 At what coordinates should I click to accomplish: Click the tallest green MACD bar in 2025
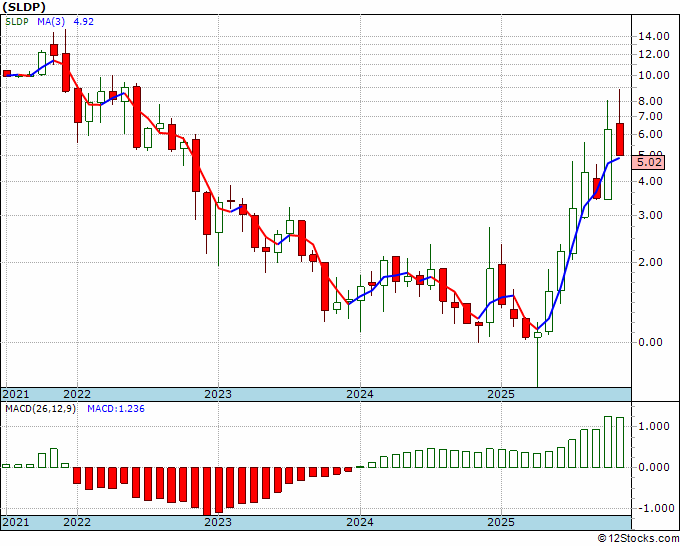click(608, 442)
